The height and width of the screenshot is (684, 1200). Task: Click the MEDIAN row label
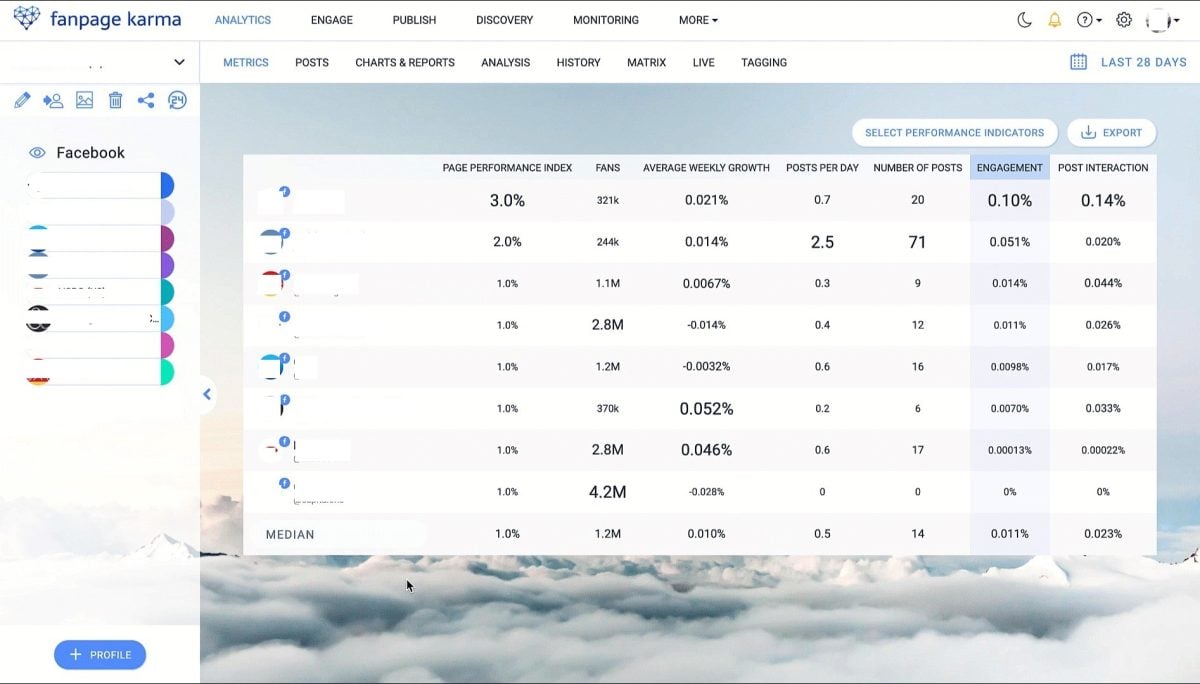point(290,535)
